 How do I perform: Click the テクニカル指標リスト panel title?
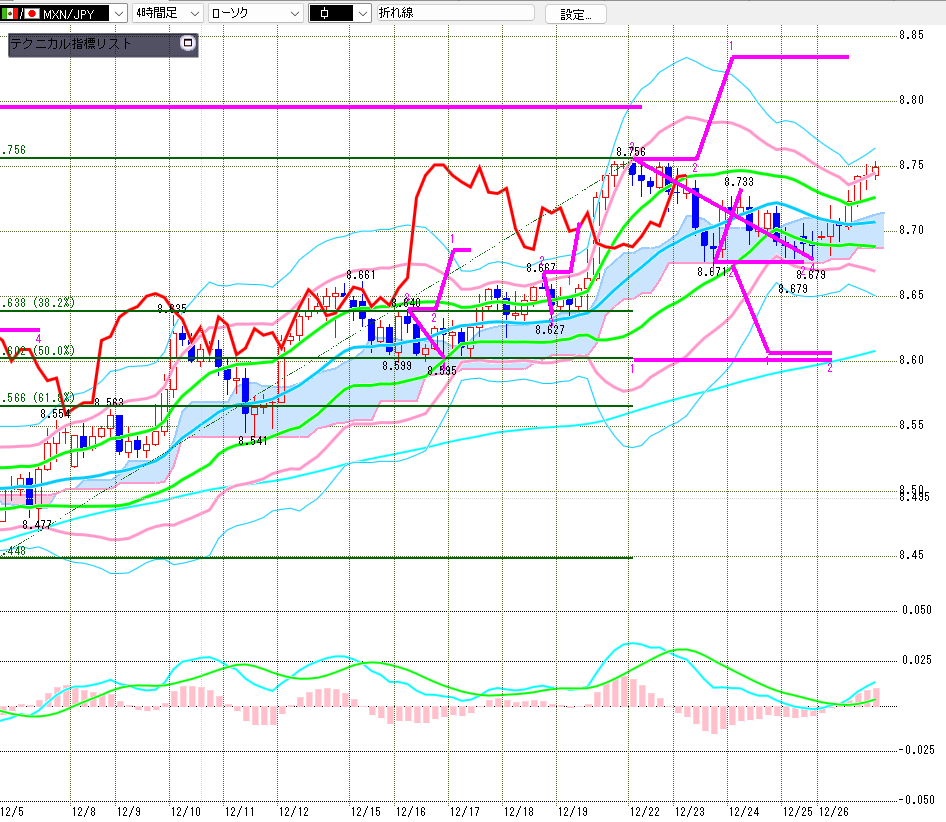[x=70, y=44]
